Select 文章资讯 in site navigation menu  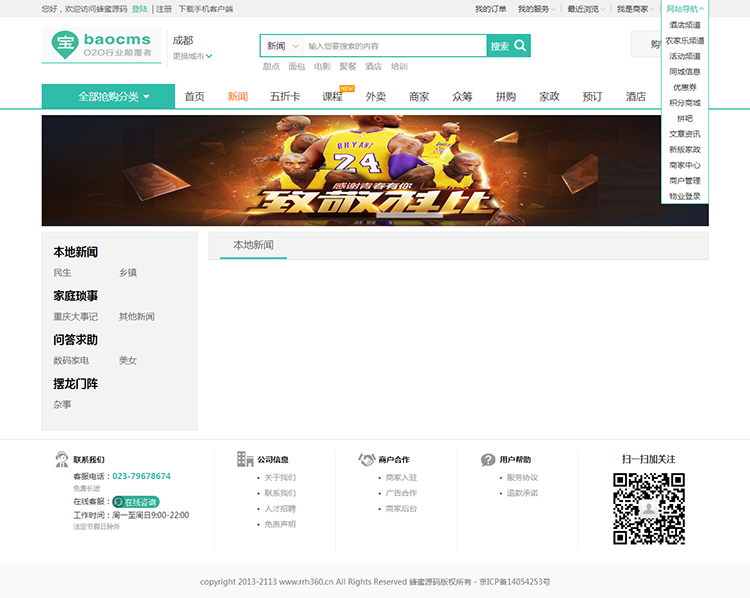pyautogui.click(x=685, y=134)
